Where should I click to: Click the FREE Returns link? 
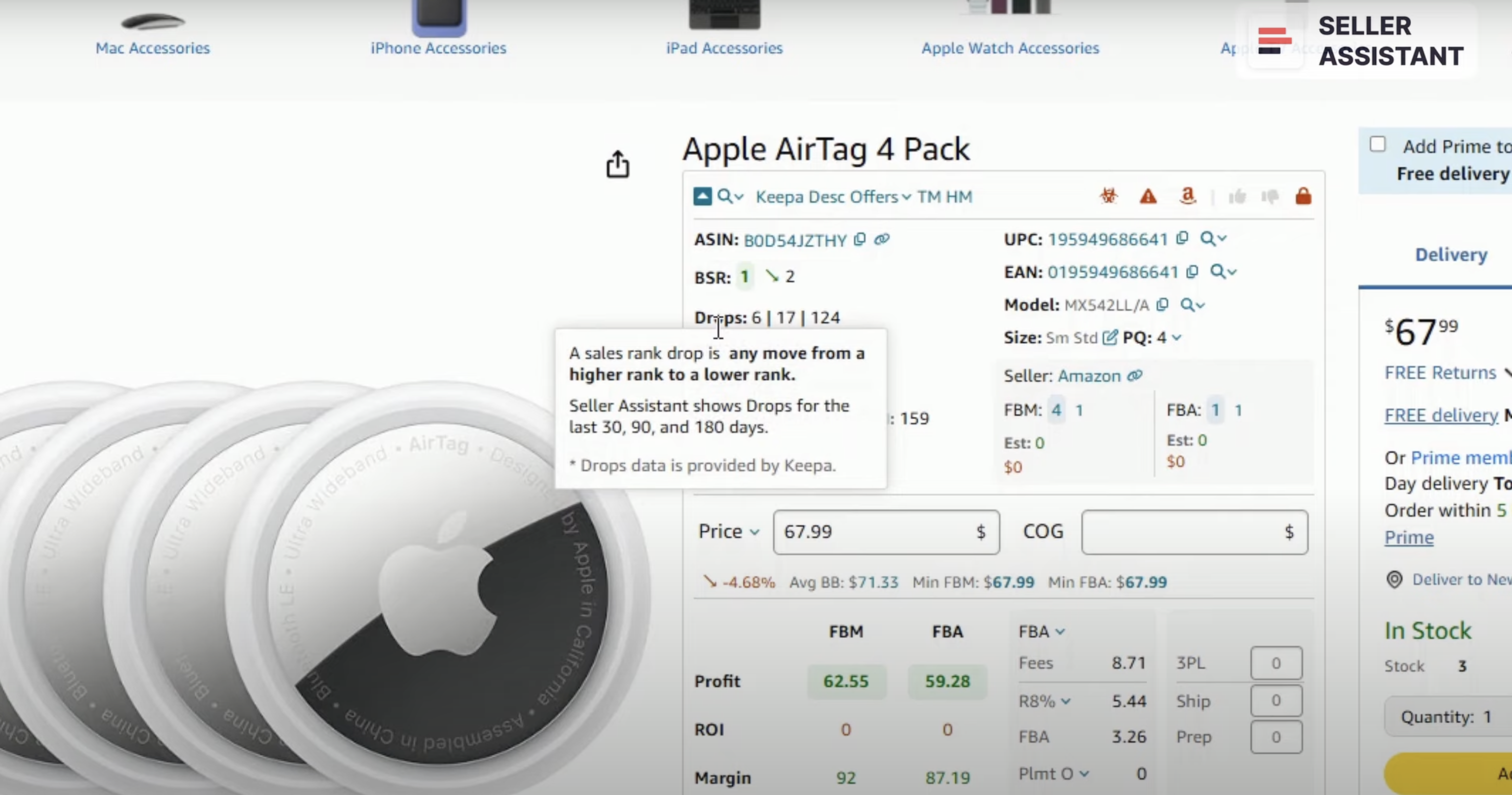pyautogui.click(x=1440, y=373)
